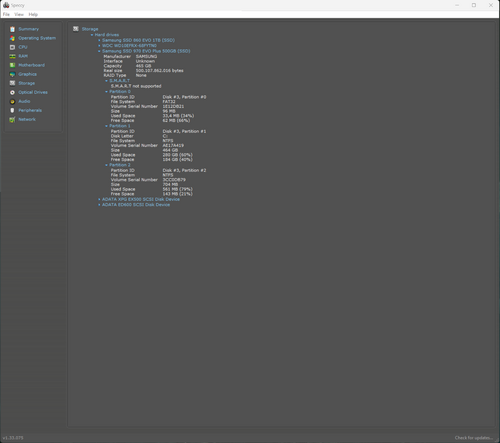Expand the WDC WD10EFRX drive entry
Screen dimensions: 500x443
click(x=129, y=46)
